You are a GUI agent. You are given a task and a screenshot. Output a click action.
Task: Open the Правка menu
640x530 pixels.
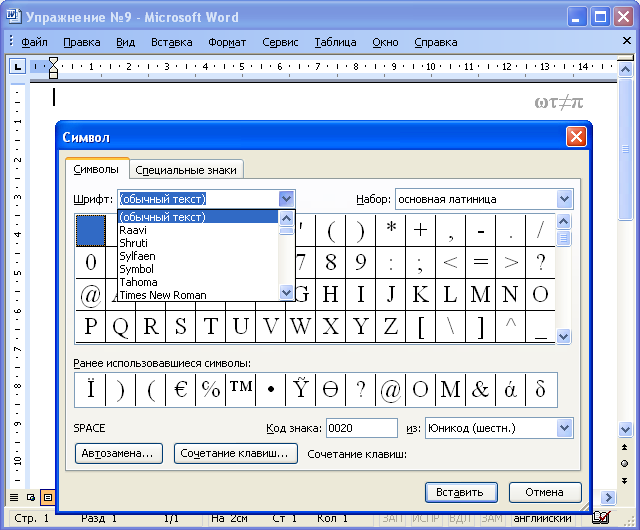82,42
